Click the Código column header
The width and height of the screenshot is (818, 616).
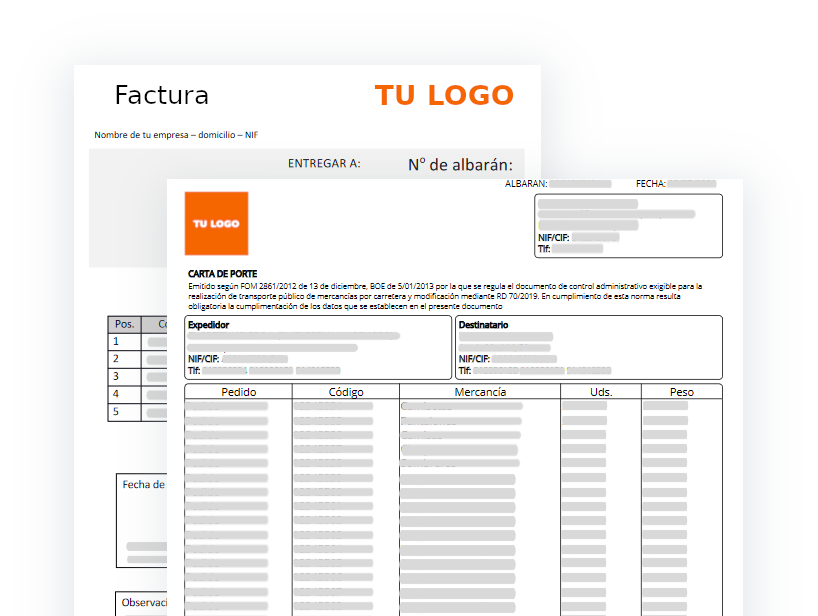click(x=346, y=392)
